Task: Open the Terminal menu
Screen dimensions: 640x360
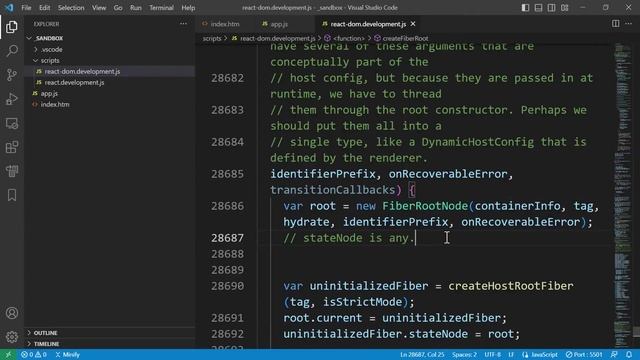Action: click(161, 7)
